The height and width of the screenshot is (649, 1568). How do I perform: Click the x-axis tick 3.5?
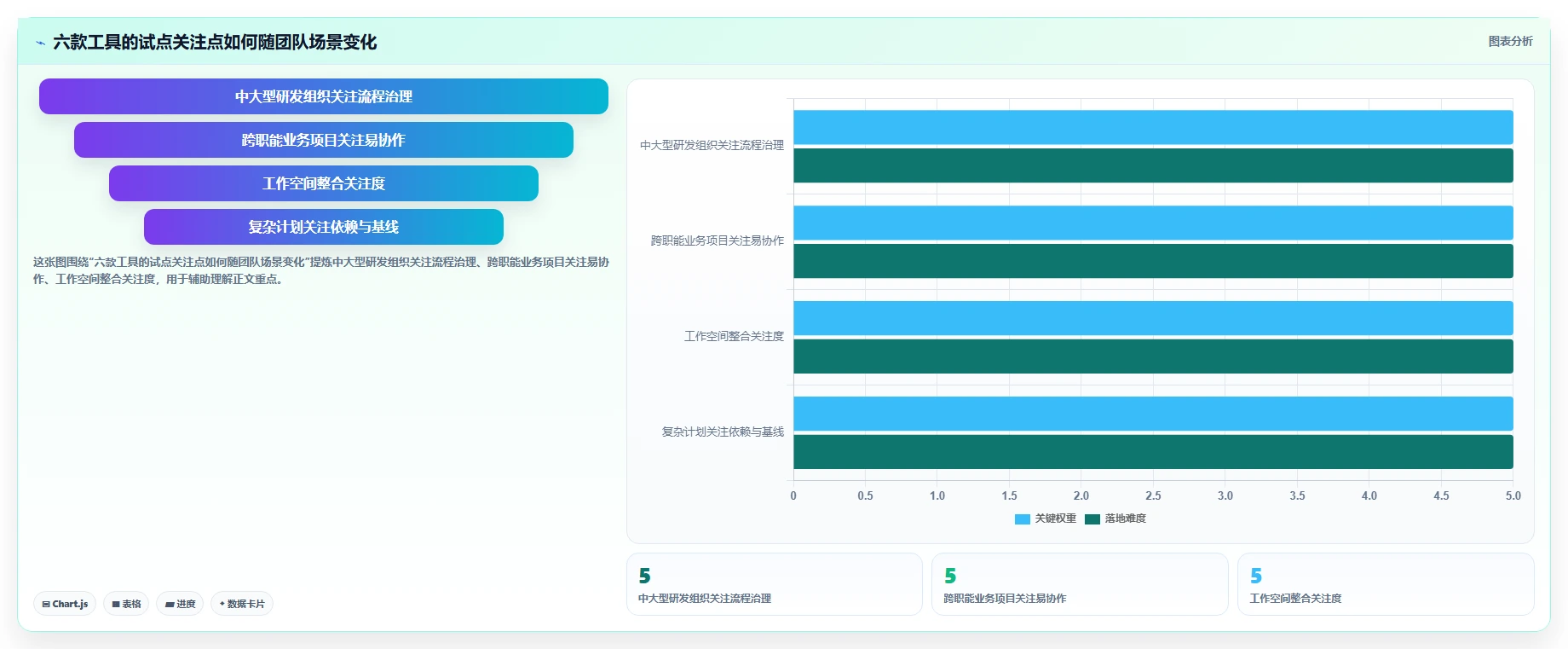point(1297,495)
